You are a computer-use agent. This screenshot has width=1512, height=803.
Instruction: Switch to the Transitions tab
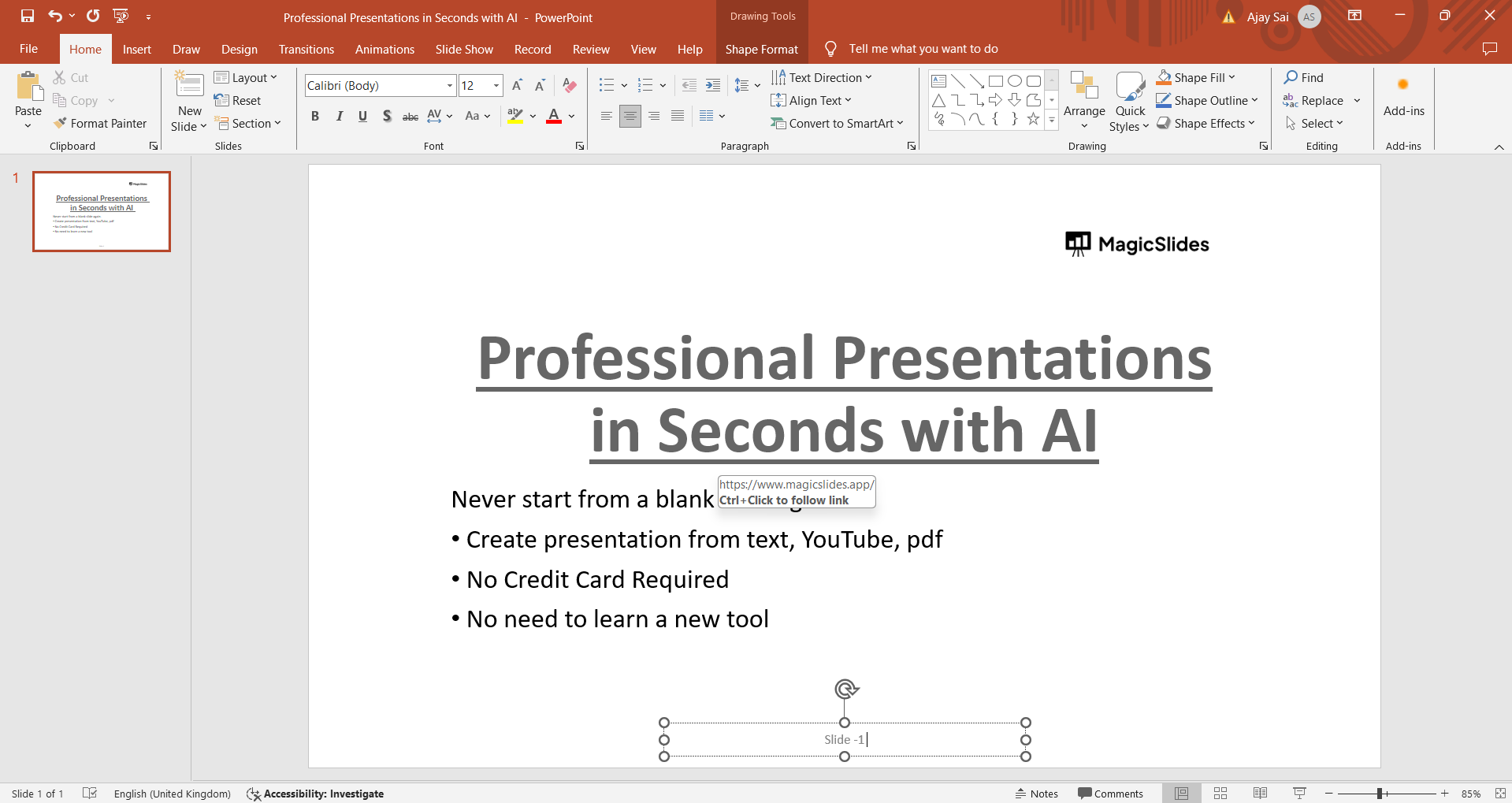(306, 49)
